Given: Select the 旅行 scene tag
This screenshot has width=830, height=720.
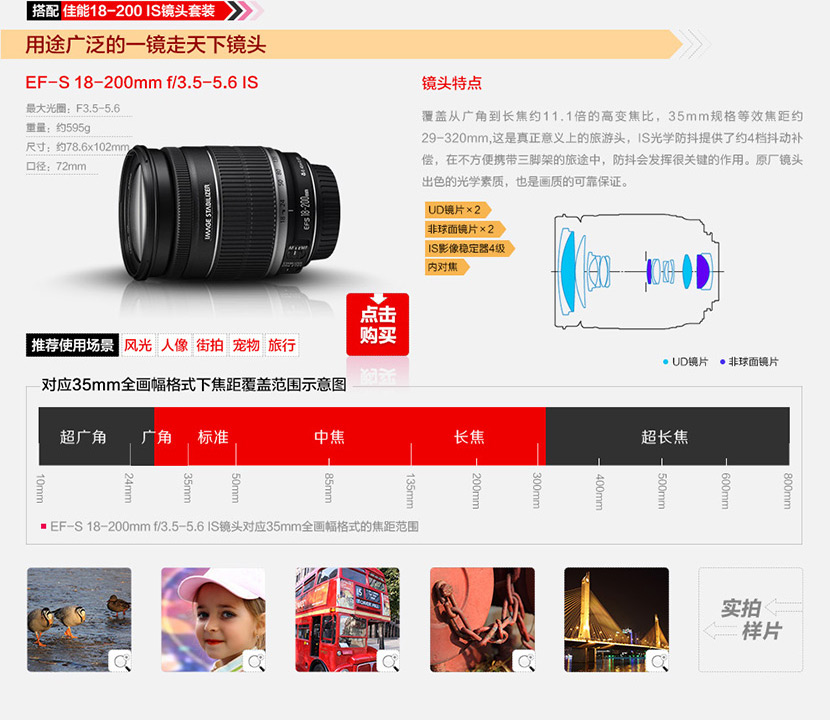Looking at the screenshot, I should [282, 345].
